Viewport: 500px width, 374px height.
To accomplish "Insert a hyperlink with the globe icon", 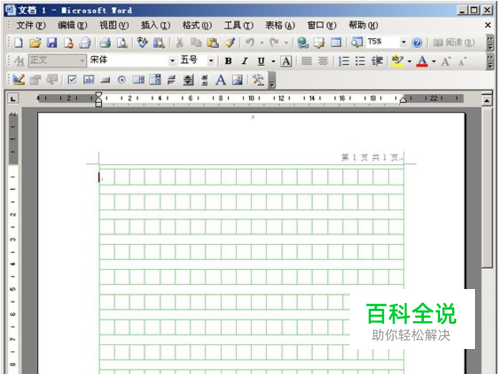I will point(303,43).
